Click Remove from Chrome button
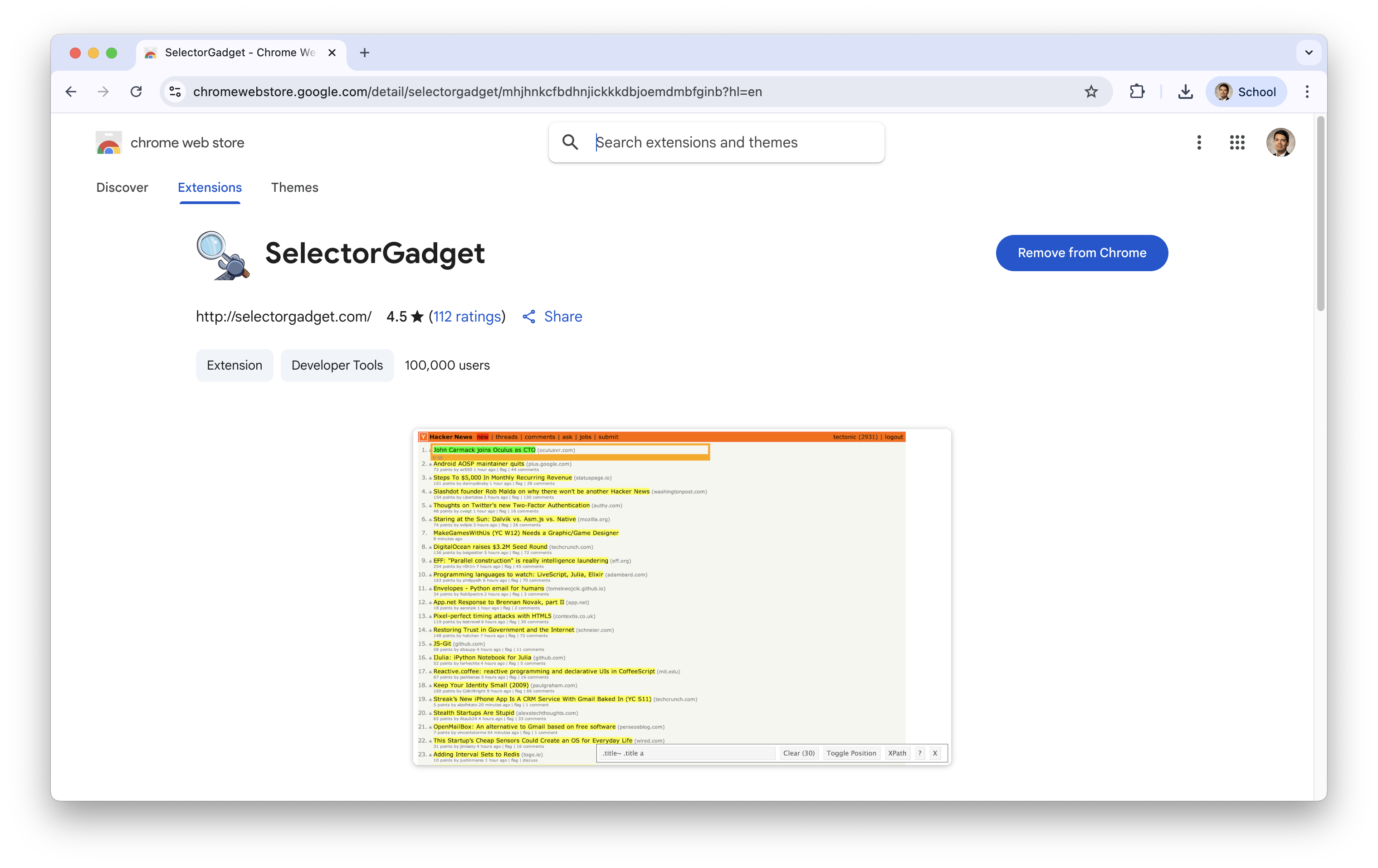This screenshot has width=1378, height=868. (1081, 253)
